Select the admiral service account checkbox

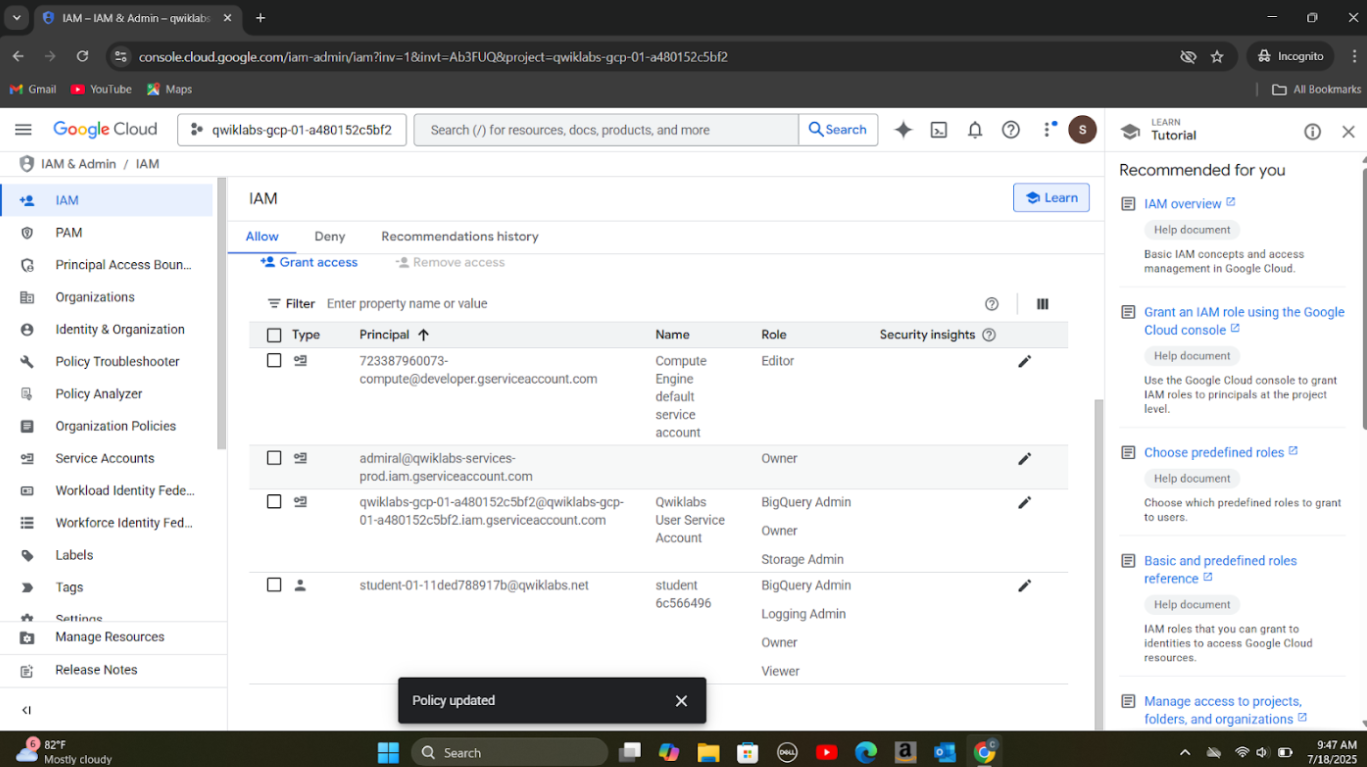pos(274,458)
